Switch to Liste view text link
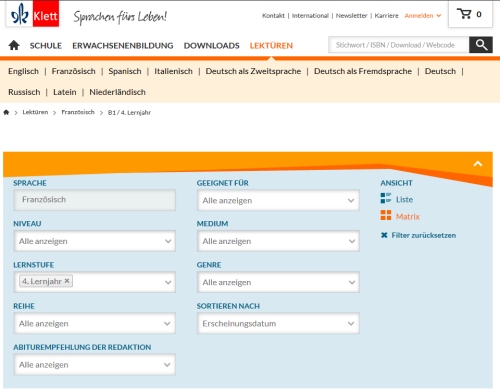 [x=404, y=199]
